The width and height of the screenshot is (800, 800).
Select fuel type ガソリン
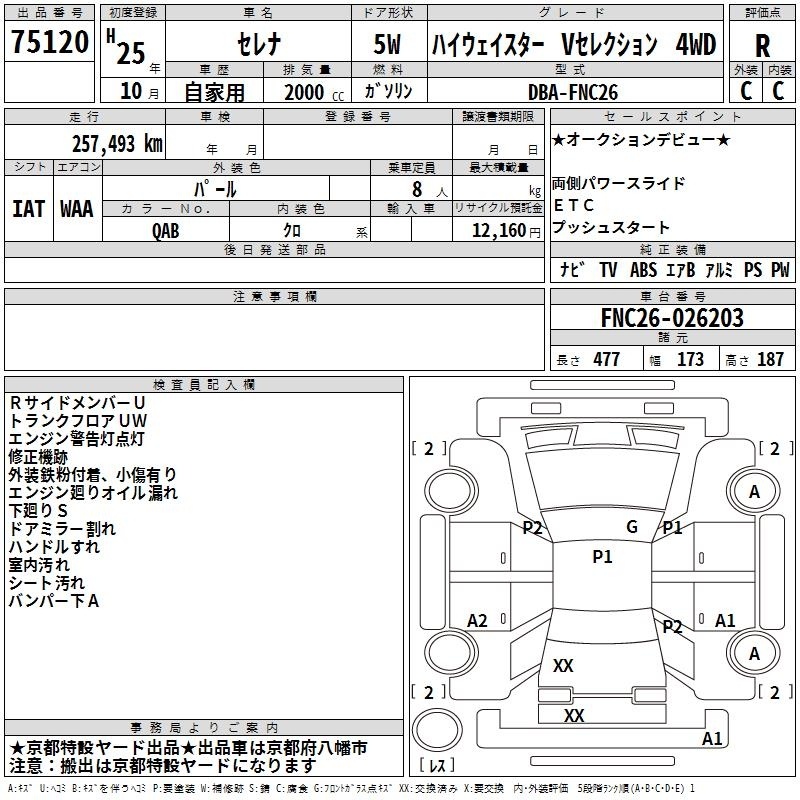pyautogui.click(x=388, y=91)
